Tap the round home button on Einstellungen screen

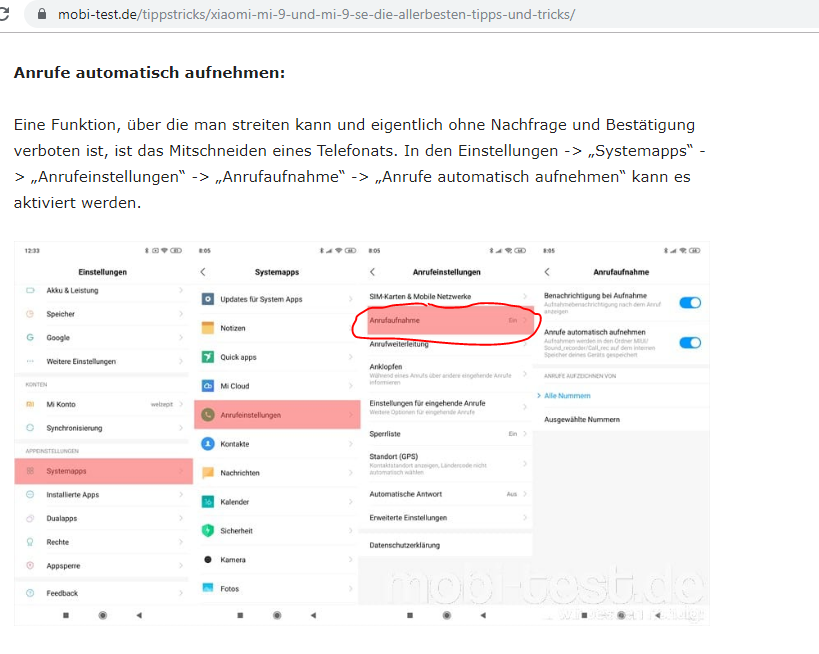(103, 615)
